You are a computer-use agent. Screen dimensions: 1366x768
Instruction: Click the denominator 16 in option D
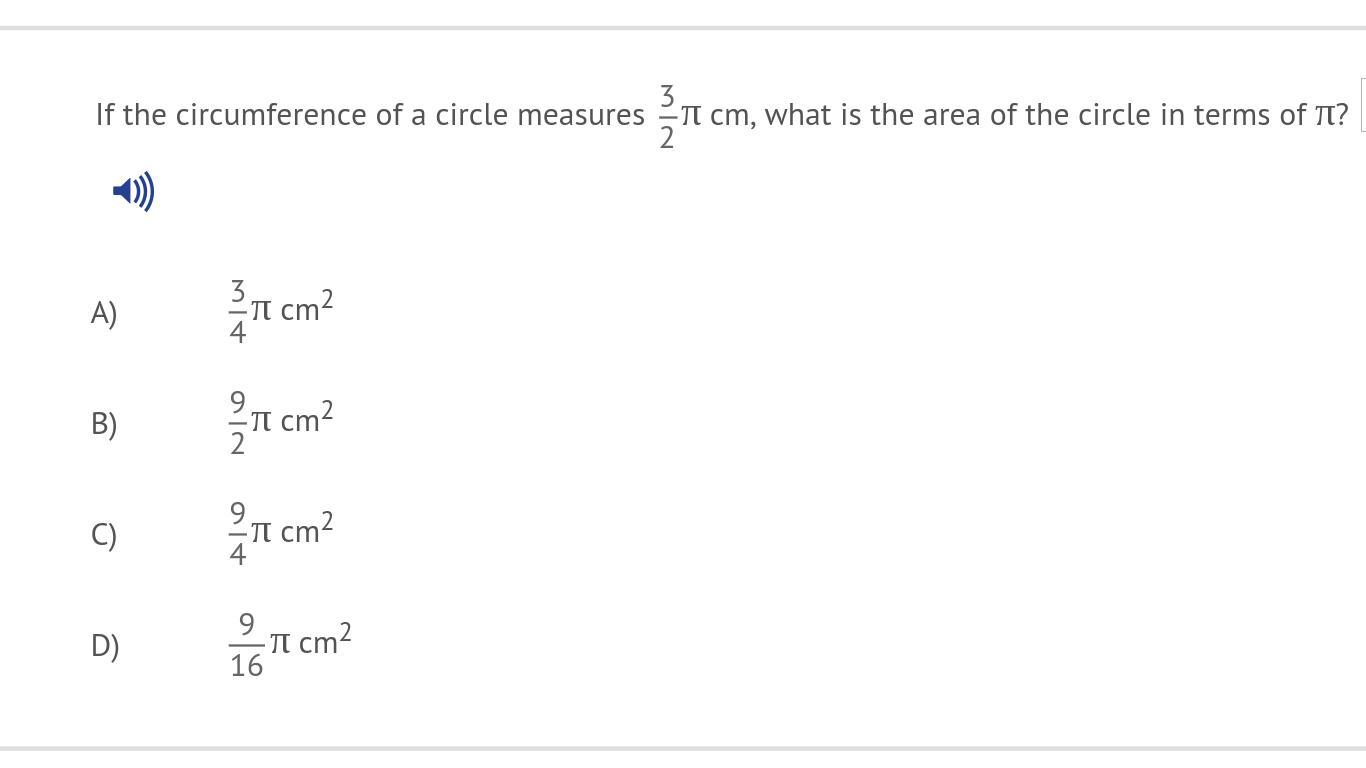coord(247,665)
